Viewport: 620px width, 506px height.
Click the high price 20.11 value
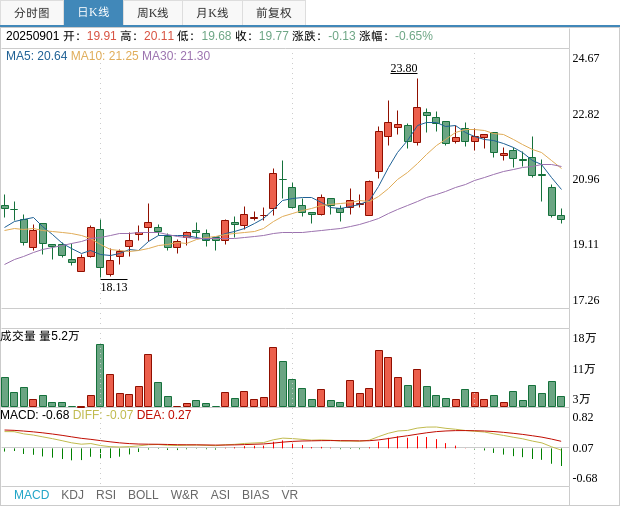[x=159, y=36]
